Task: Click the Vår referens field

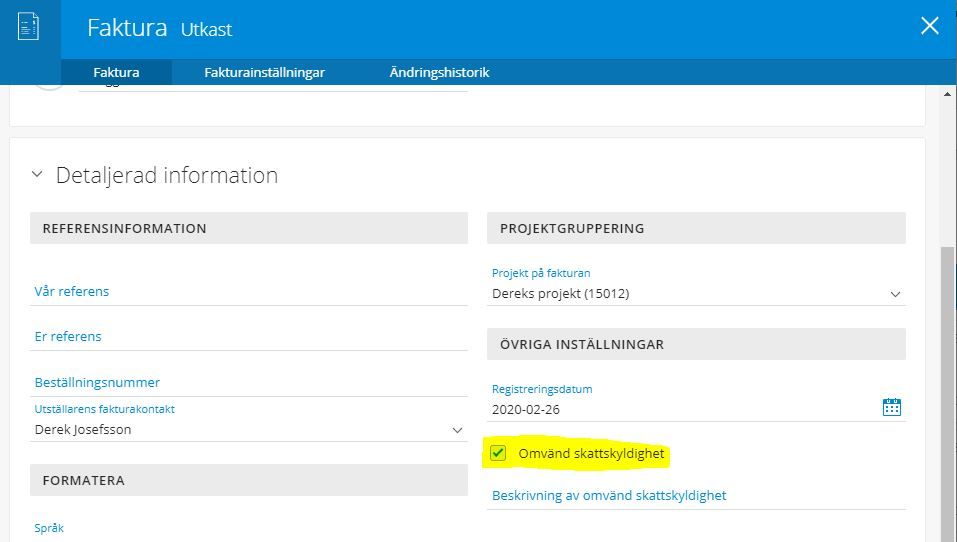Action: (x=248, y=292)
